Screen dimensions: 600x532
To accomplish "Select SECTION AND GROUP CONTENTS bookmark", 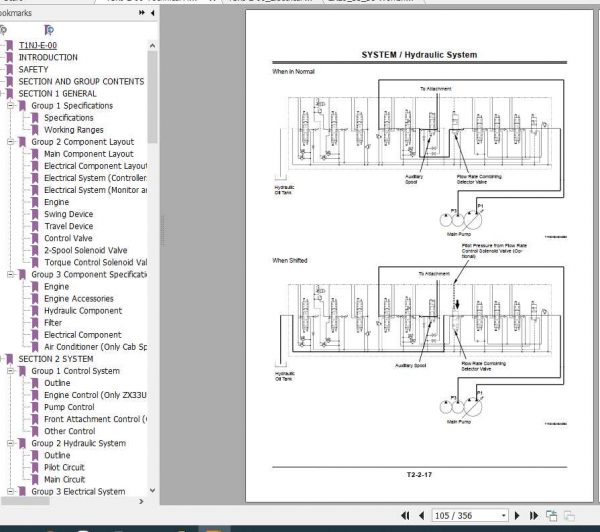I will [x=81, y=82].
